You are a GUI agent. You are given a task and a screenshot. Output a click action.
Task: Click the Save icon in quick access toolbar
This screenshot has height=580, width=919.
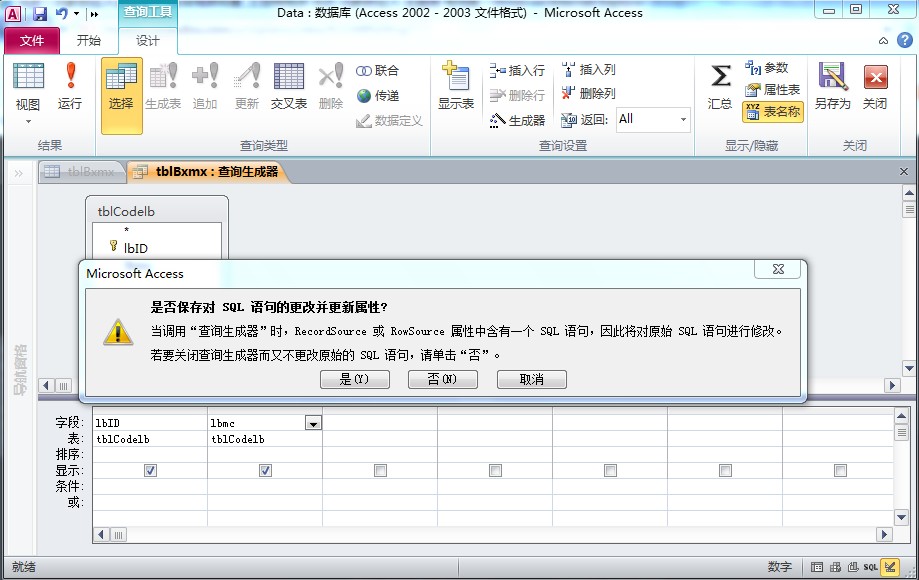pyautogui.click(x=39, y=13)
